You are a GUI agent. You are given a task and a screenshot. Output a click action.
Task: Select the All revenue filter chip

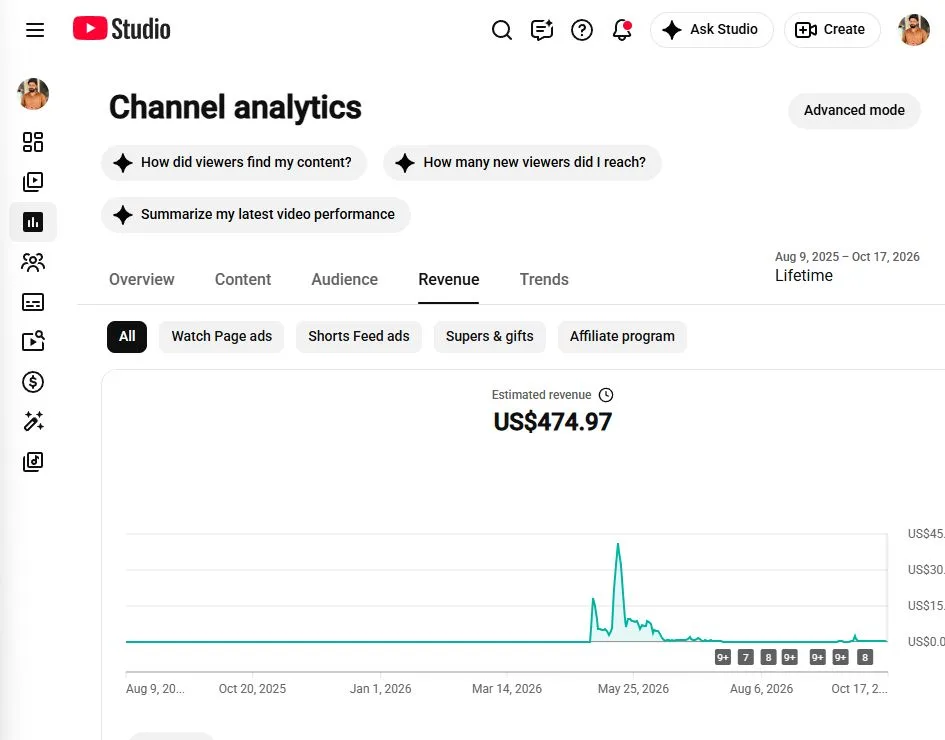[127, 337]
